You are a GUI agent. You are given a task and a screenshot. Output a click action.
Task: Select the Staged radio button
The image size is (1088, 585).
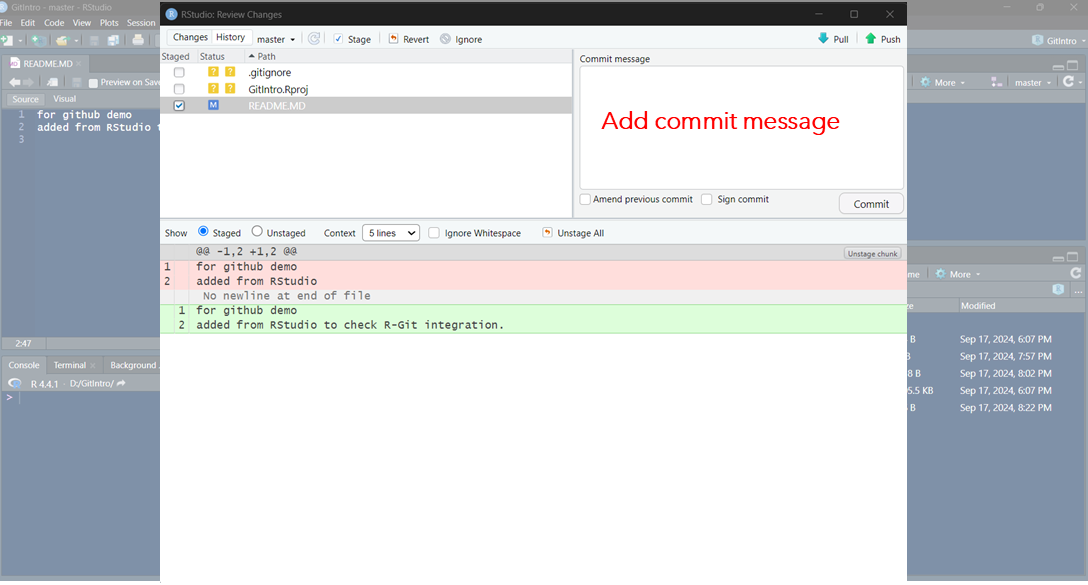[x=203, y=231]
